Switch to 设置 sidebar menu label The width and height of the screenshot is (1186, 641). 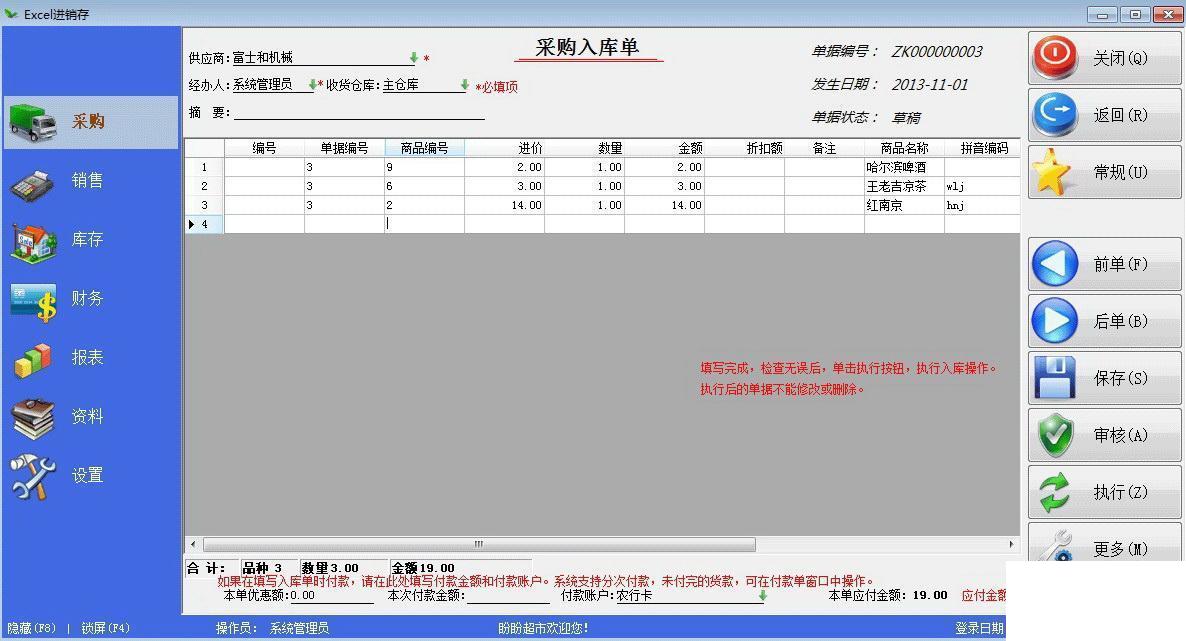point(88,475)
